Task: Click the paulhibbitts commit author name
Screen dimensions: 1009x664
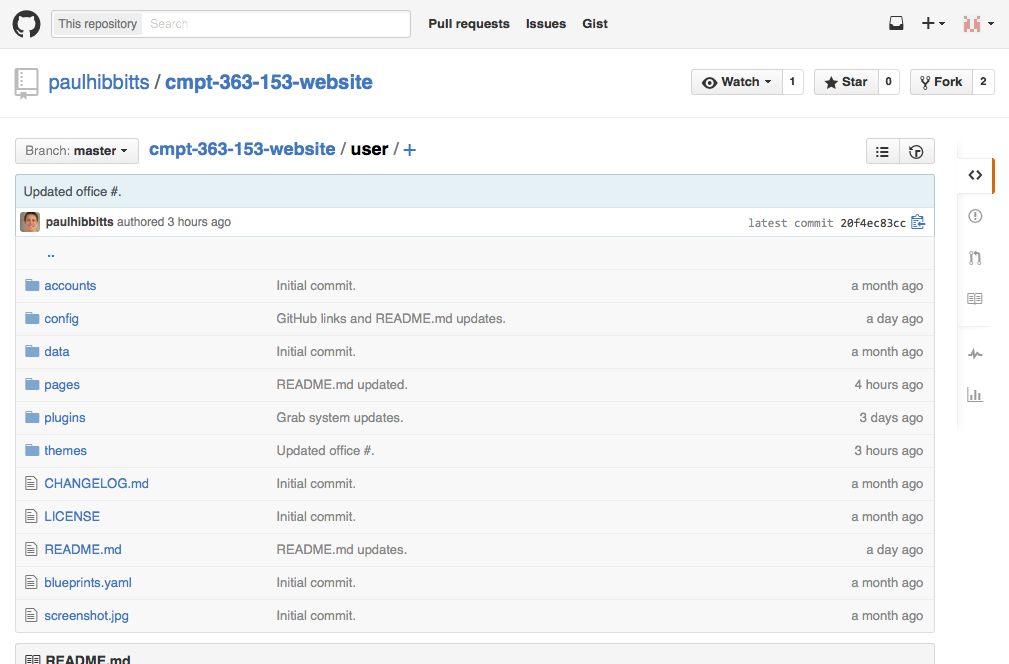Action: click(80, 221)
